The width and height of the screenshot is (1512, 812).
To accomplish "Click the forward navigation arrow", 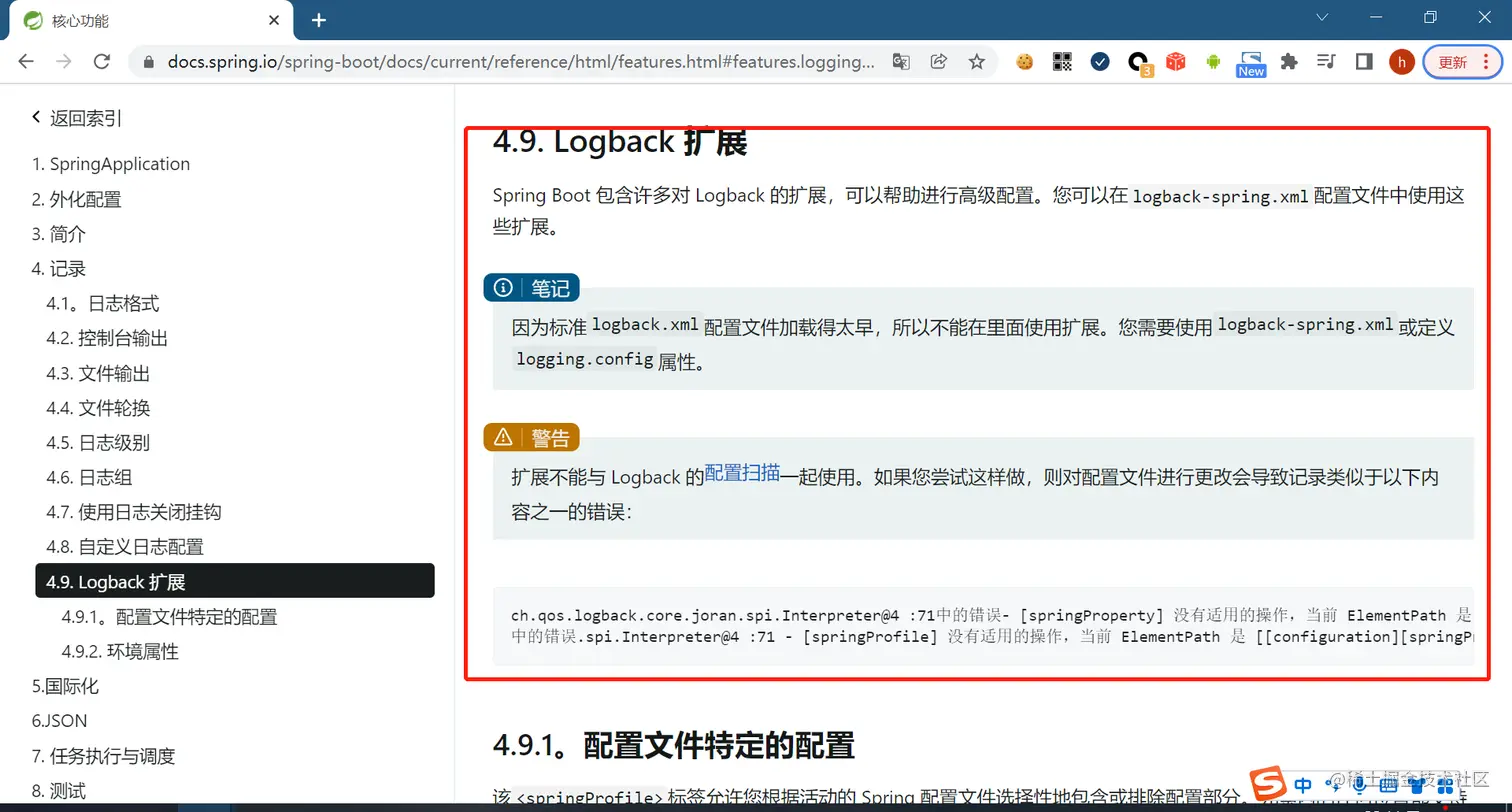I will click(x=64, y=62).
